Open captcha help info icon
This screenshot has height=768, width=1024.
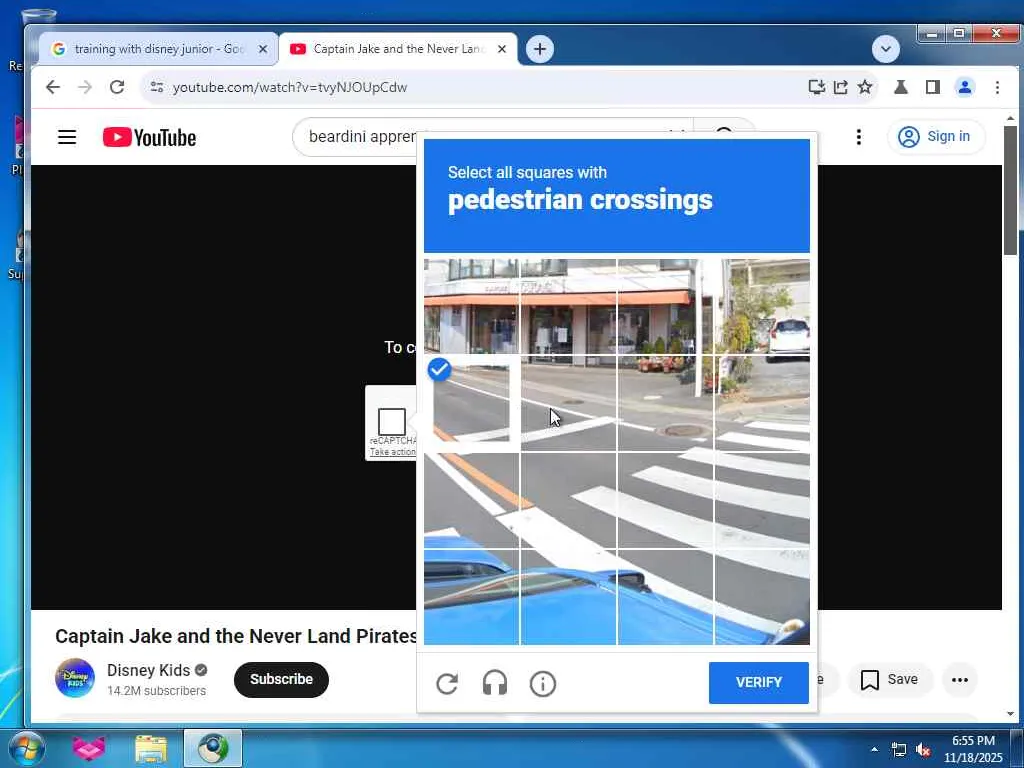coord(543,684)
